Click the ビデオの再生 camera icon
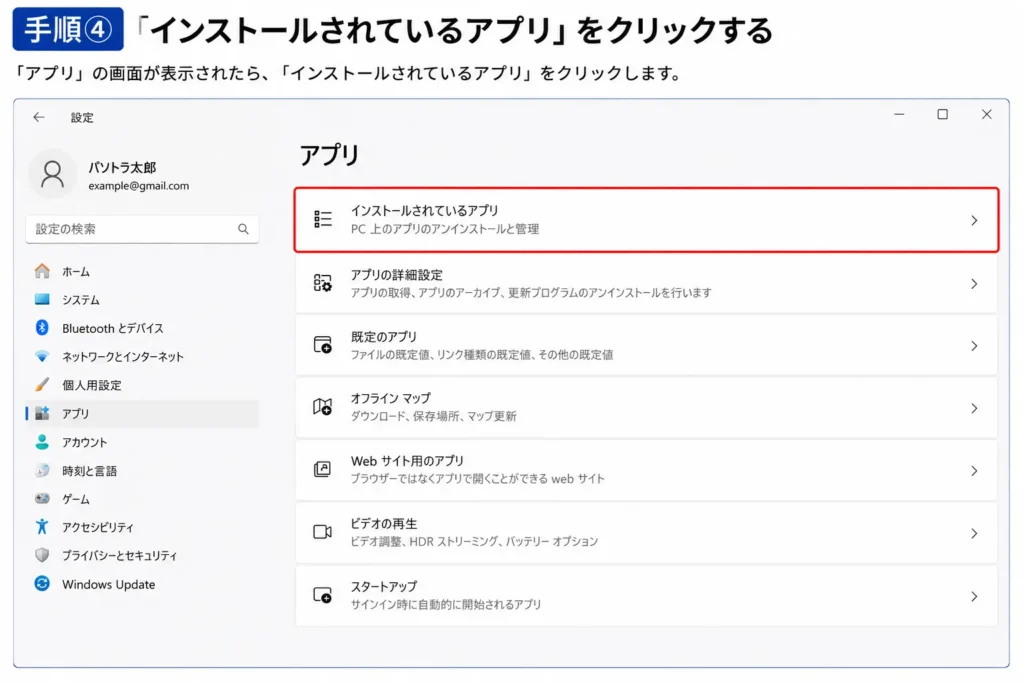 click(x=323, y=532)
